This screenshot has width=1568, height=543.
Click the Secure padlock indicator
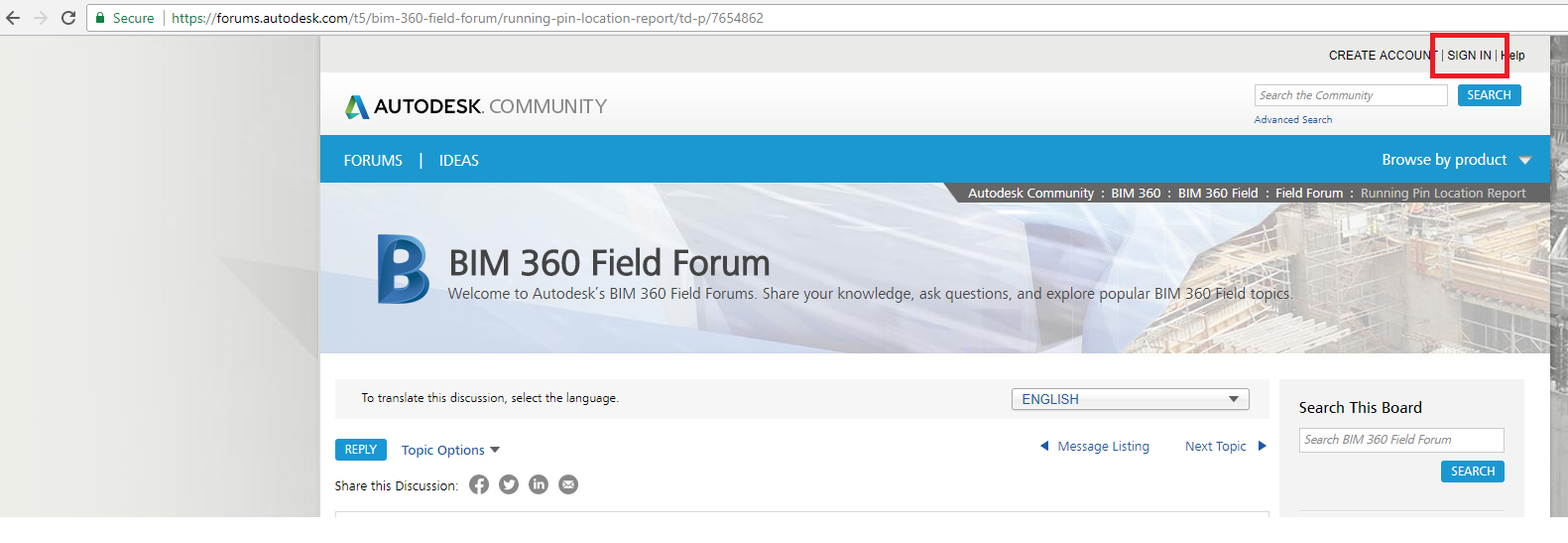(x=125, y=18)
